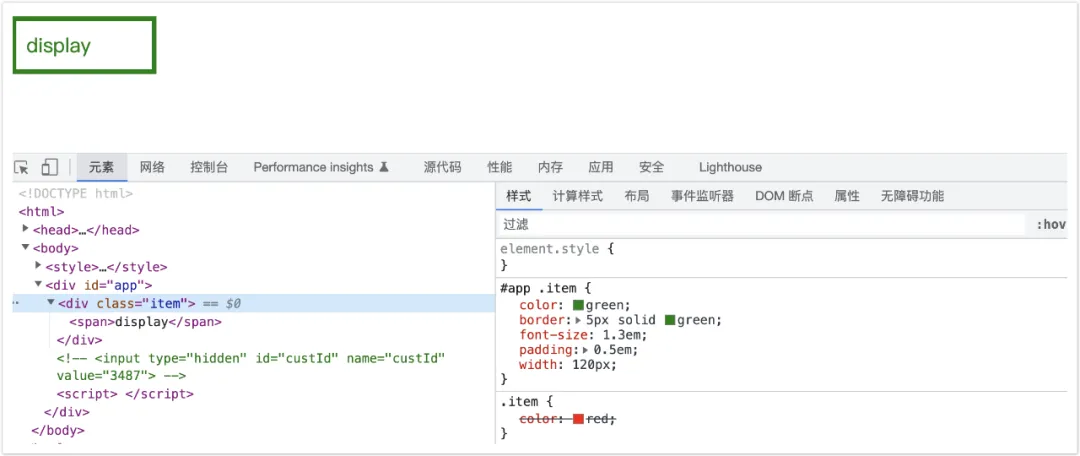This screenshot has height=456, width=1080.
Task: Open the red color swatch
Action: (579, 419)
